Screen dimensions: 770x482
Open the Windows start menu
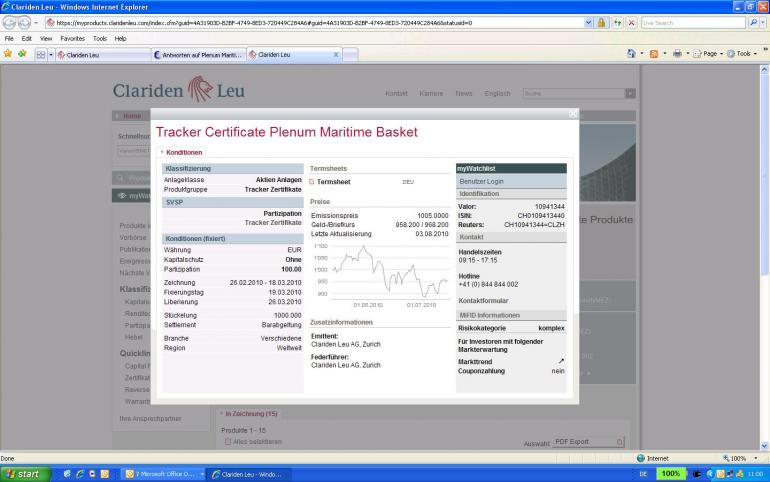tap(25, 474)
